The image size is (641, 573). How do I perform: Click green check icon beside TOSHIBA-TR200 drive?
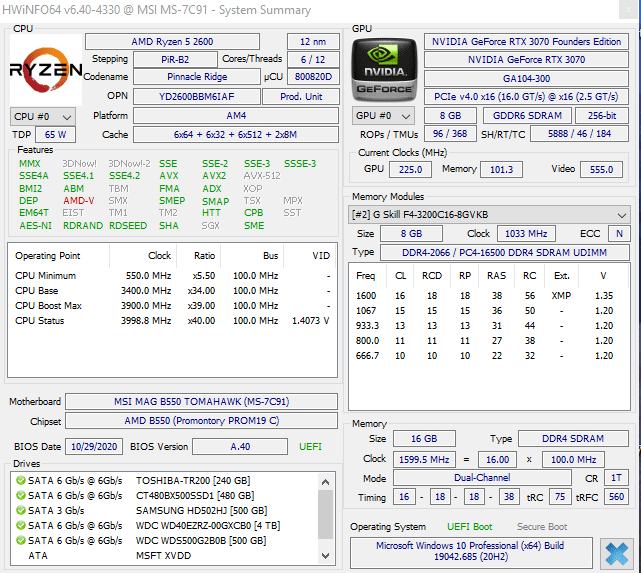[x=20, y=480]
